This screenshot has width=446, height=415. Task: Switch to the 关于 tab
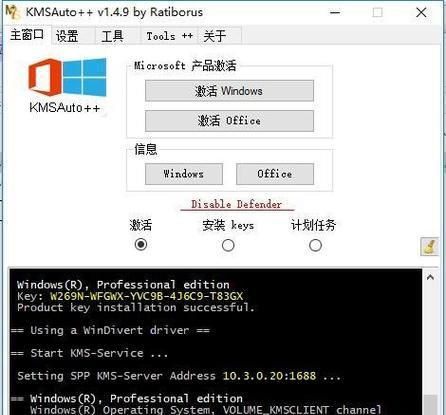pos(214,36)
